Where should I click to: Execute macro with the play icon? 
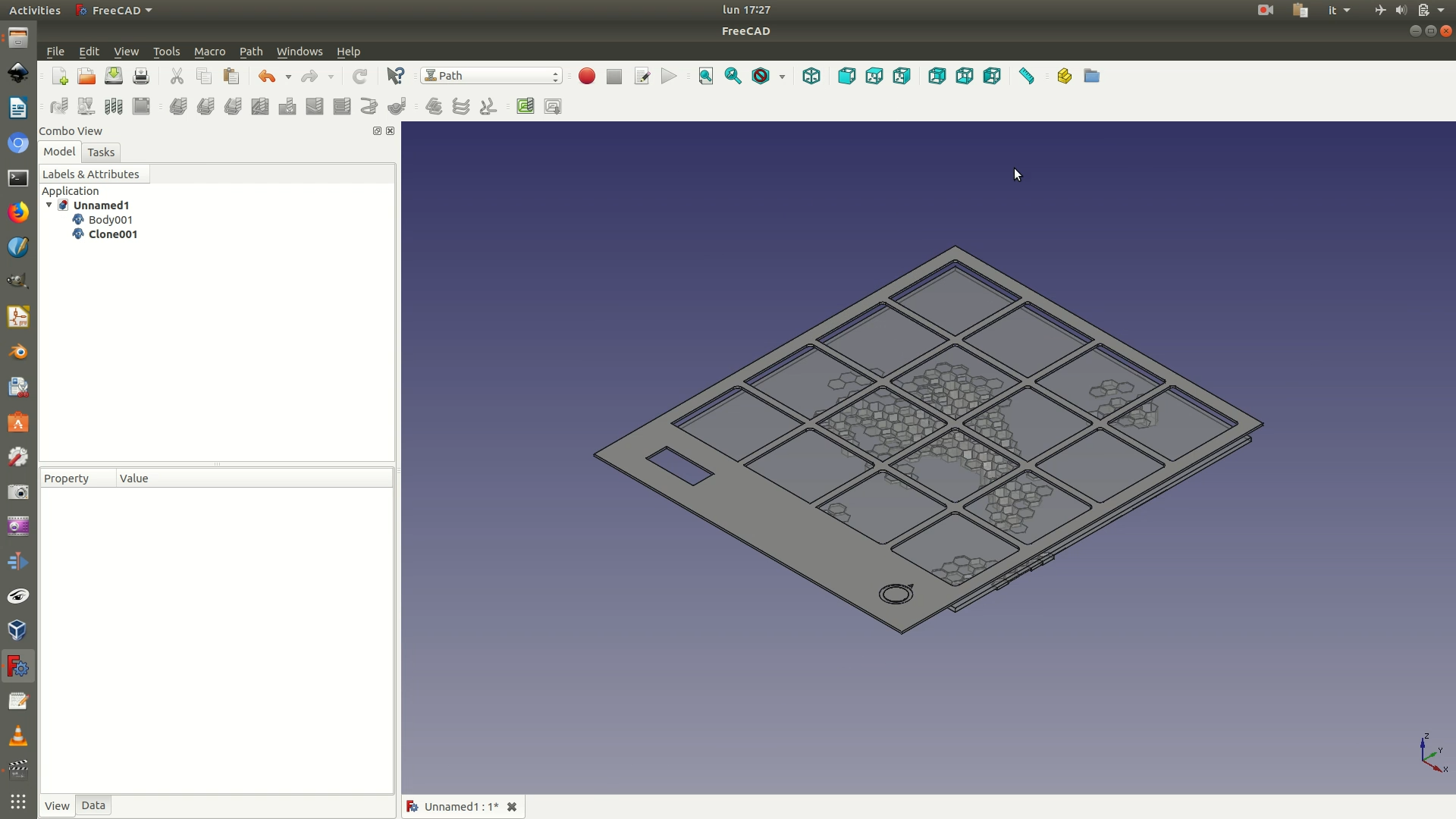(669, 76)
